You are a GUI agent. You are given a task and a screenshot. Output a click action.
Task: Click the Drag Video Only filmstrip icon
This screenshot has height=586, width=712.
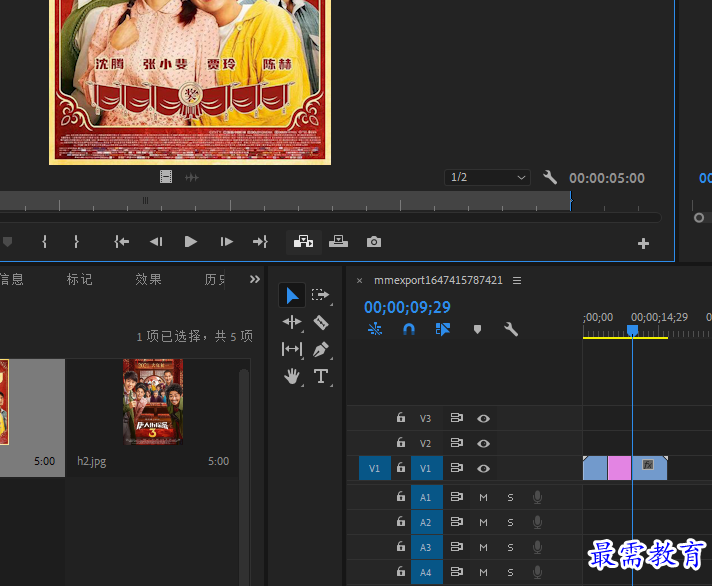[x=166, y=177]
